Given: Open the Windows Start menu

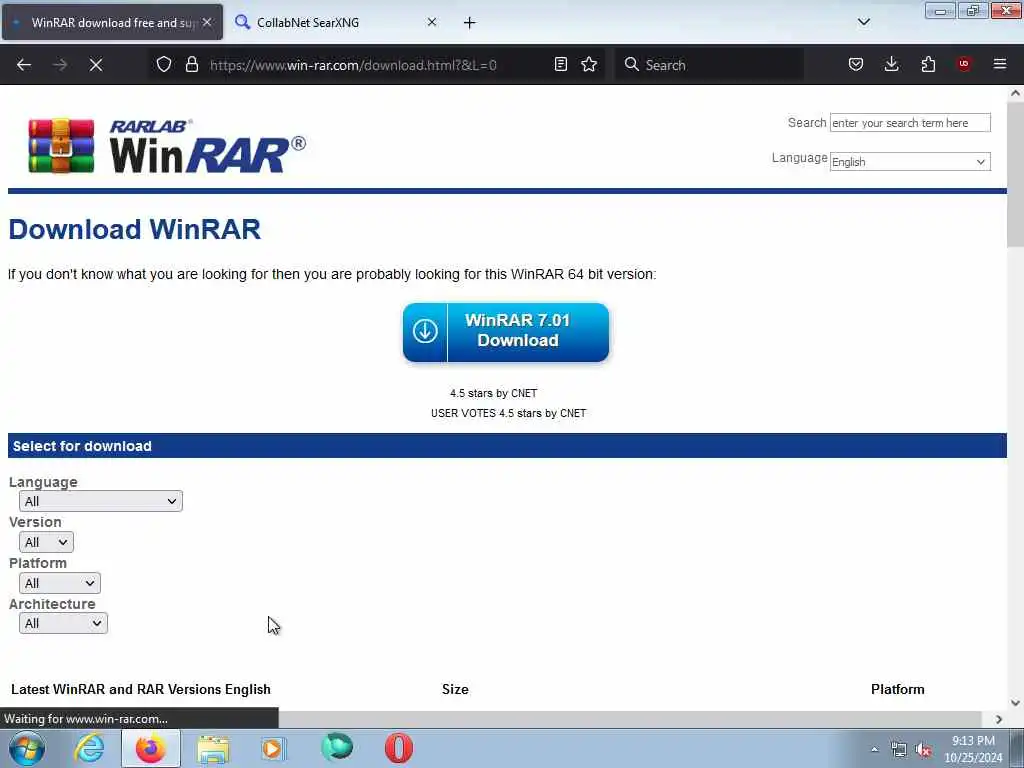Looking at the screenshot, I should coord(27,748).
